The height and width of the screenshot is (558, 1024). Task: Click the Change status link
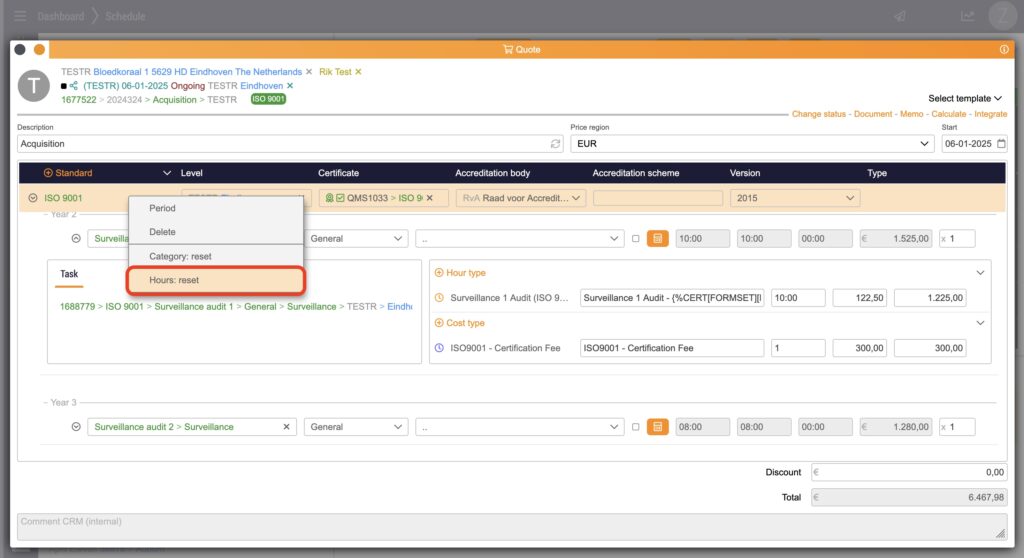[x=819, y=114]
